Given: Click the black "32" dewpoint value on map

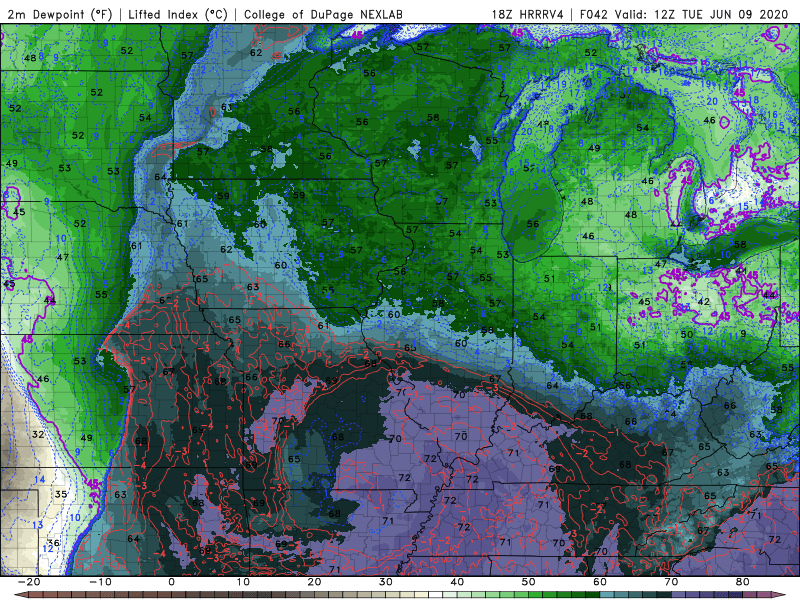Looking at the screenshot, I should 38,435.
